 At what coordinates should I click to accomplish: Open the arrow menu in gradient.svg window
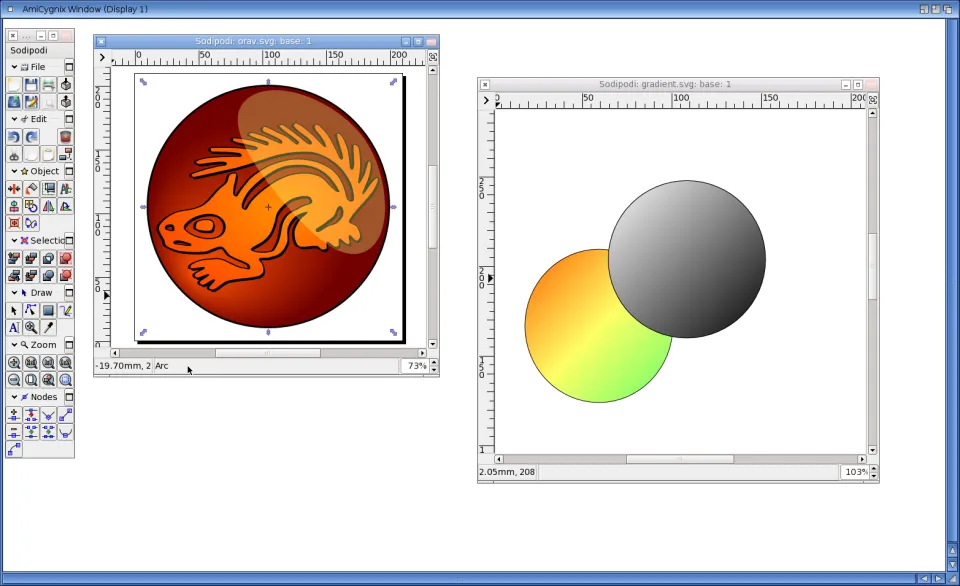[486, 100]
